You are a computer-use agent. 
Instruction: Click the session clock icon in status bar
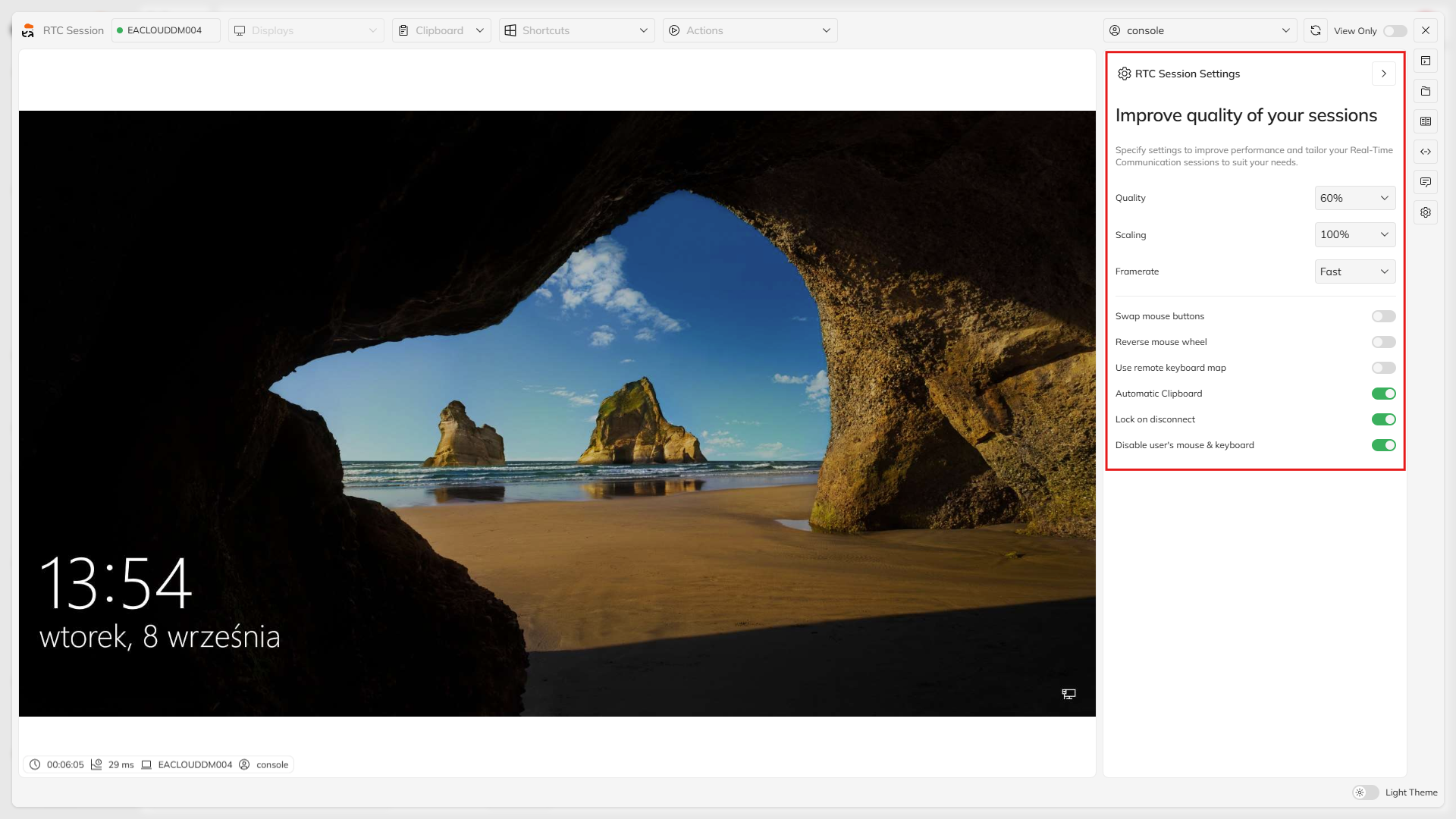pyautogui.click(x=35, y=764)
